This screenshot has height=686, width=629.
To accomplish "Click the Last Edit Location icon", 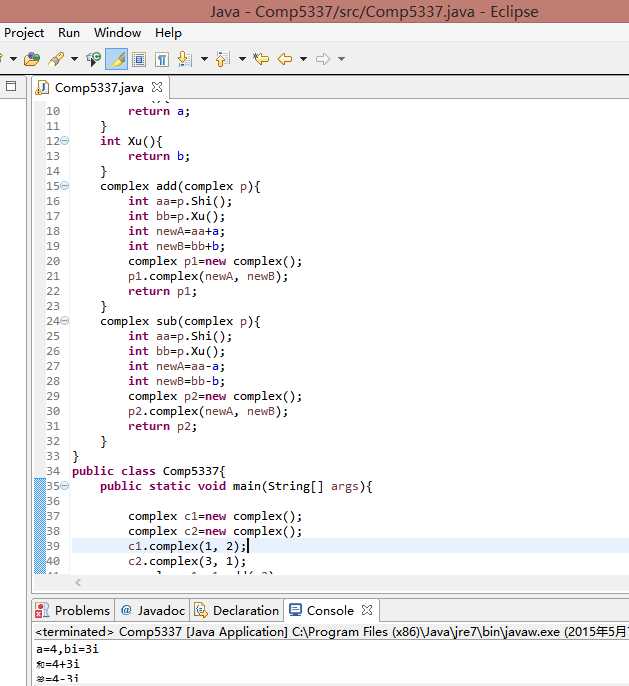I will pyautogui.click(x=262, y=59).
